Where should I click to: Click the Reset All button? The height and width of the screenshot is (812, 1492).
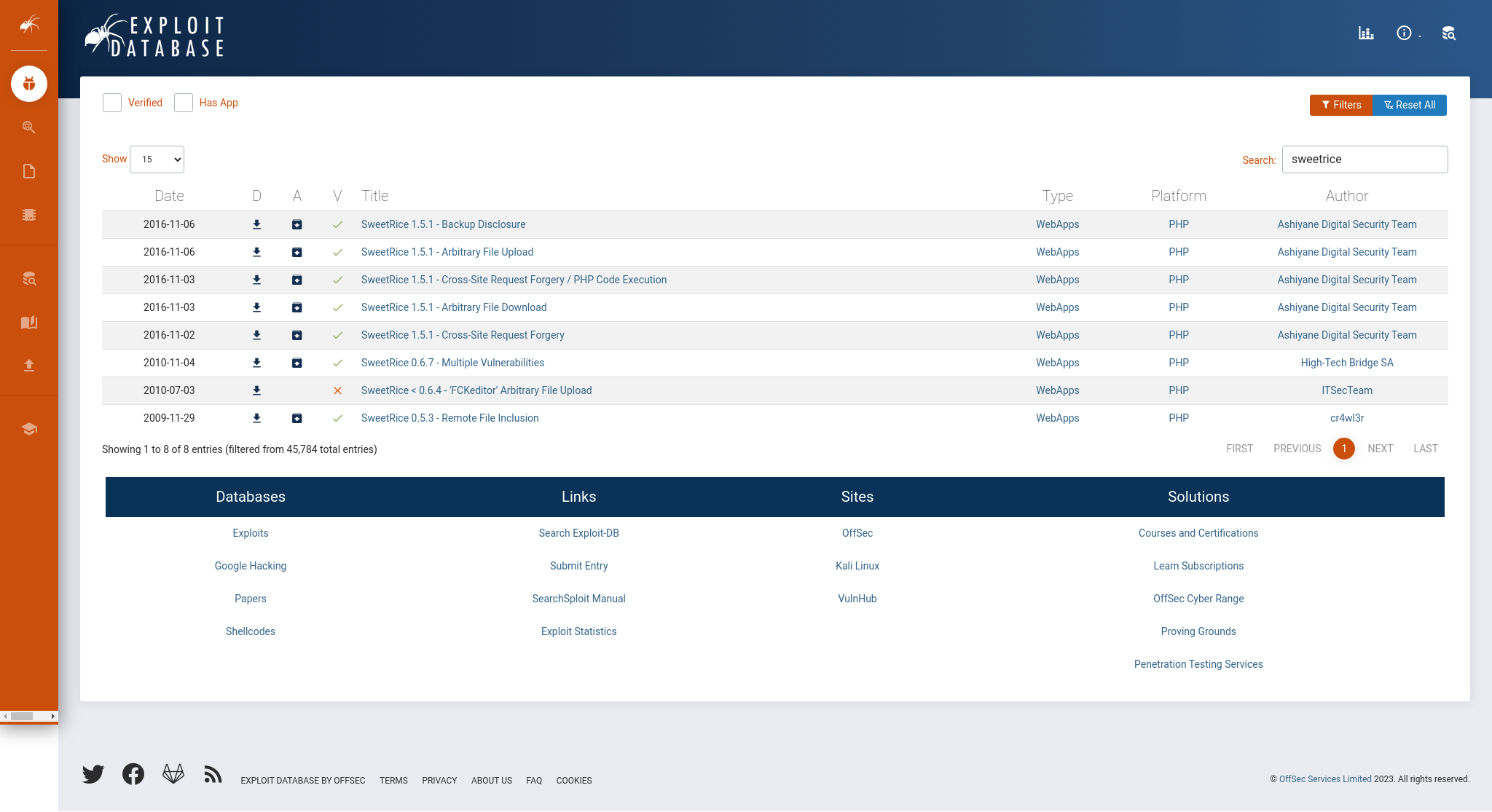[x=1409, y=105]
